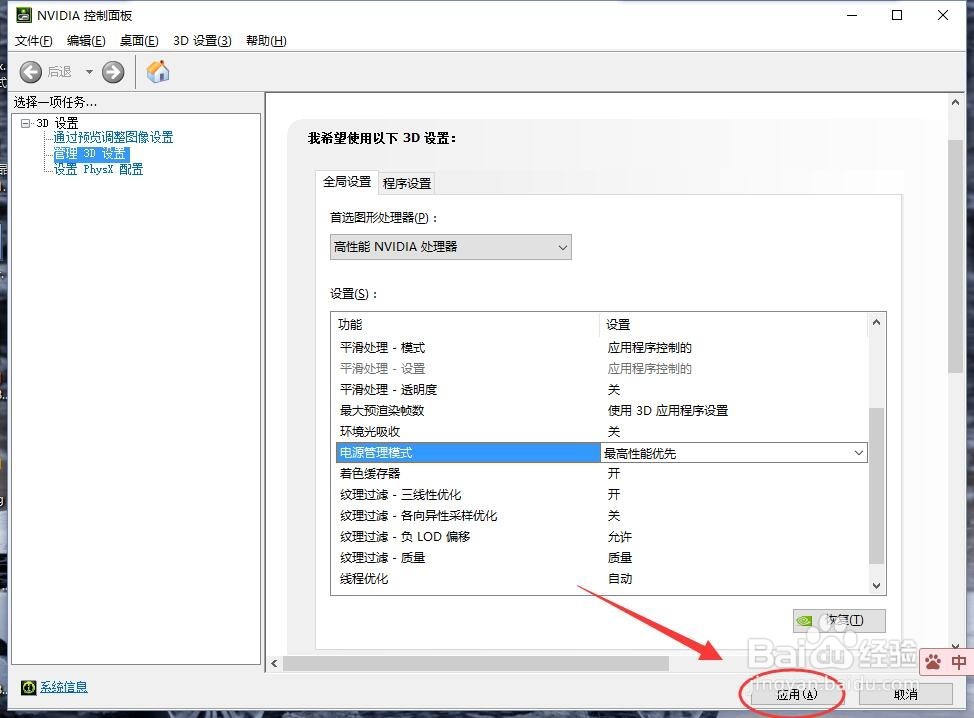Open the 电源管理模式 value dropdown
This screenshot has height=718, width=974.
click(x=858, y=452)
